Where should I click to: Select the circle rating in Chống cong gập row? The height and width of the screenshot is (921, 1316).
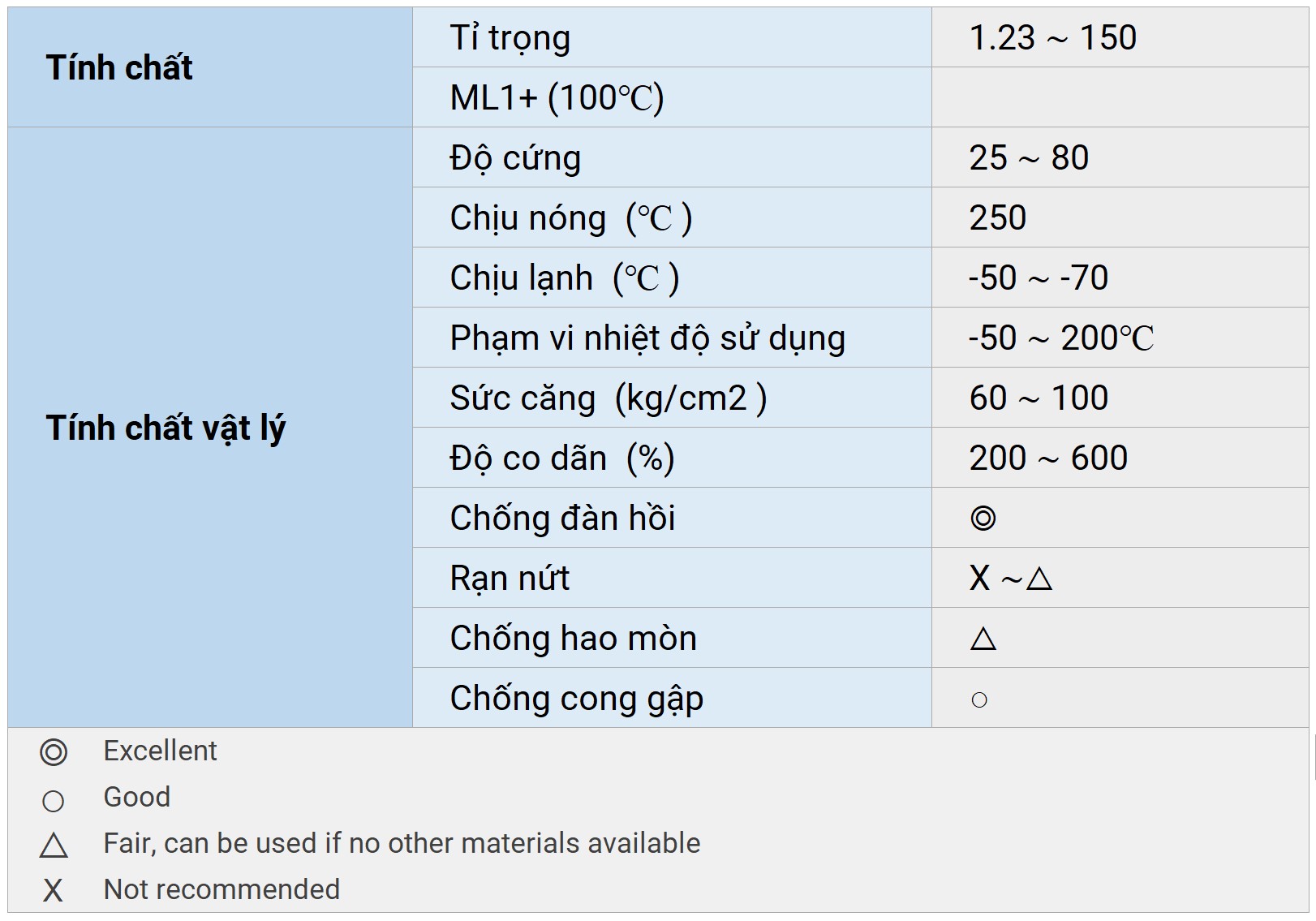pyautogui.click(x=979, y=699)
